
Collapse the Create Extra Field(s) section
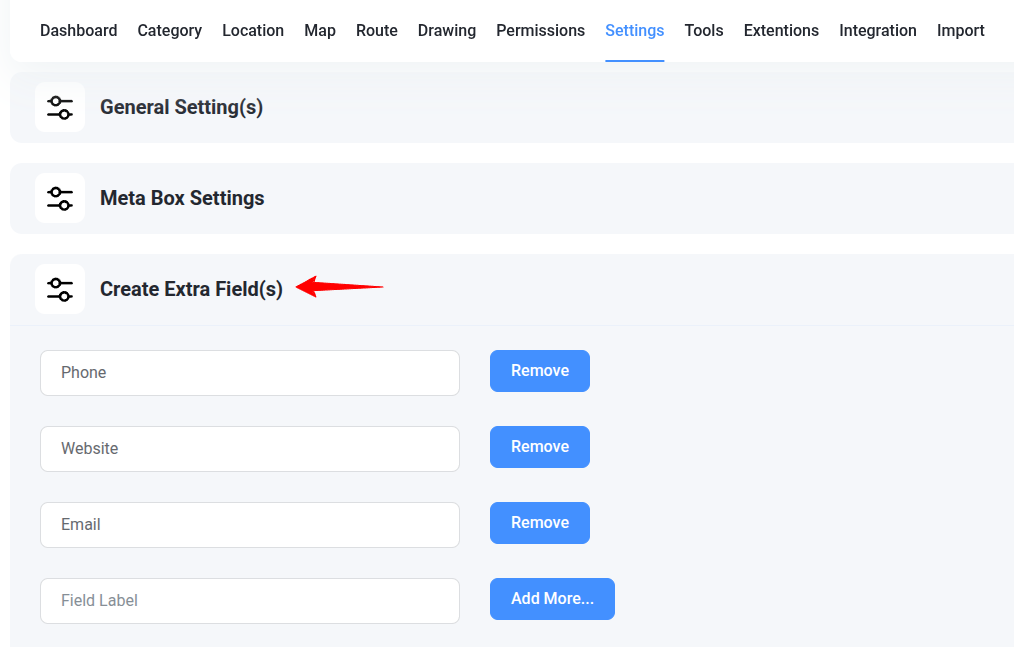pyautogui.click(x=190, y=288)
